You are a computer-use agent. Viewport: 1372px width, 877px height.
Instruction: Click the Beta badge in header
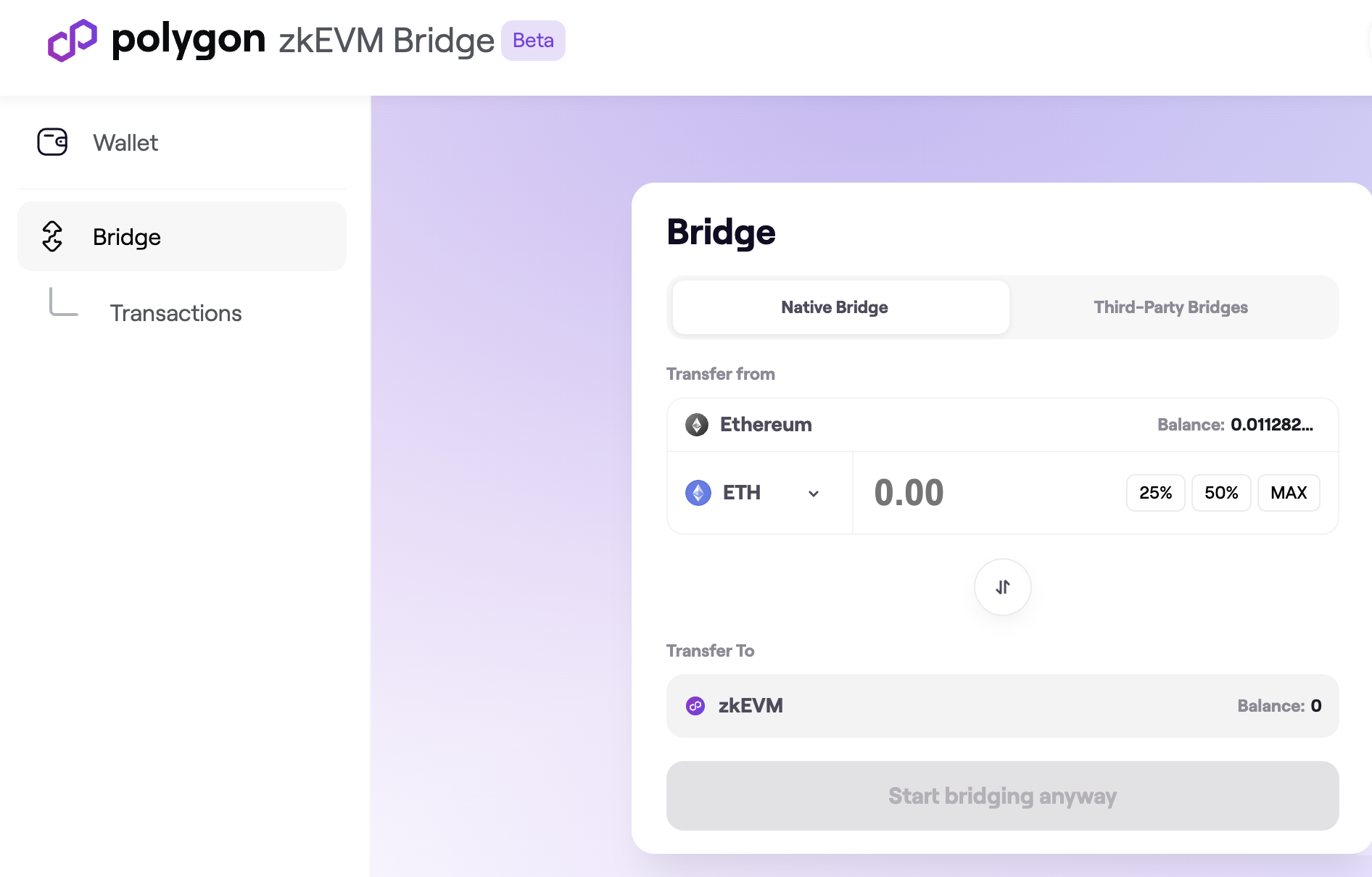click(x=533, y=41)
